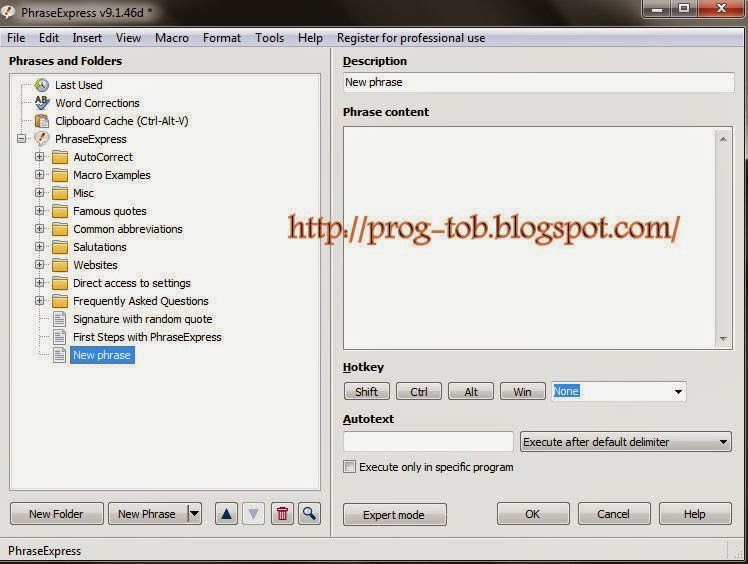Toggle the Ctrl hotkey modifier
The height and width of the screenshot is (564, 748).
click(419, 392)
